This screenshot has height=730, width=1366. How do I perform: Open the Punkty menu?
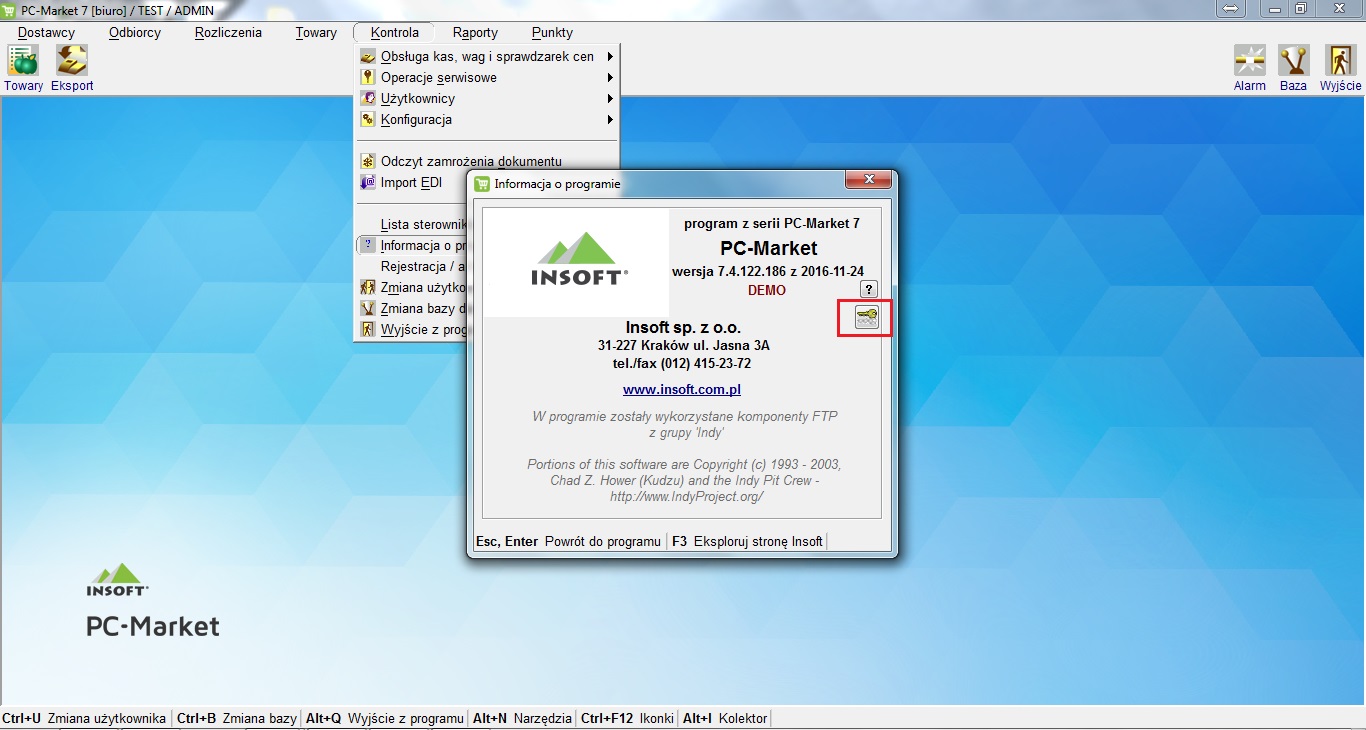pos(552,32)
